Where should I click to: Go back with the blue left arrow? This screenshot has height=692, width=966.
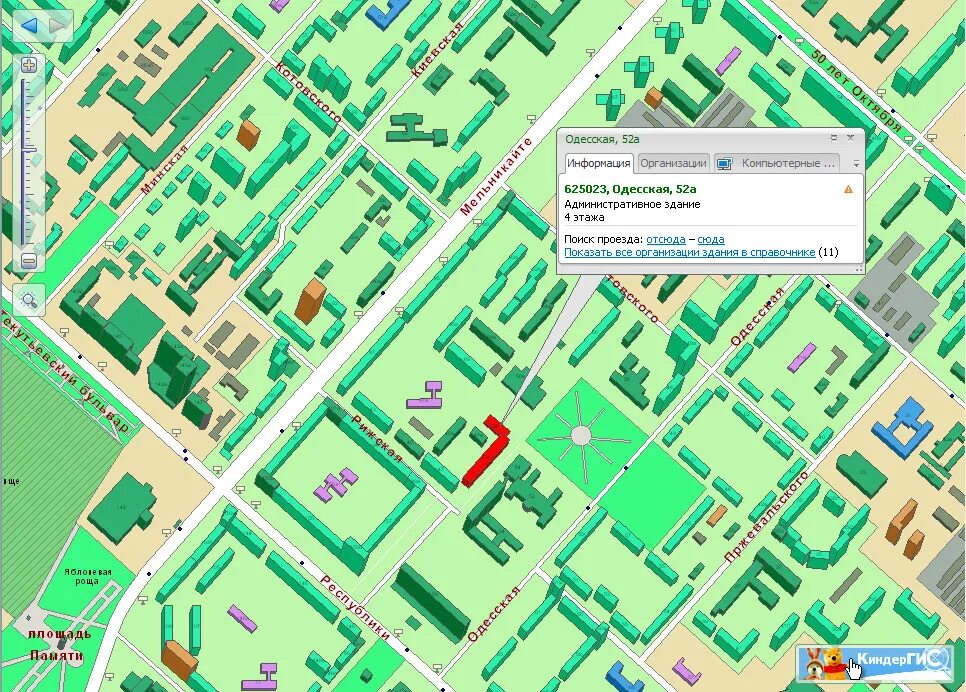(30, 25)
